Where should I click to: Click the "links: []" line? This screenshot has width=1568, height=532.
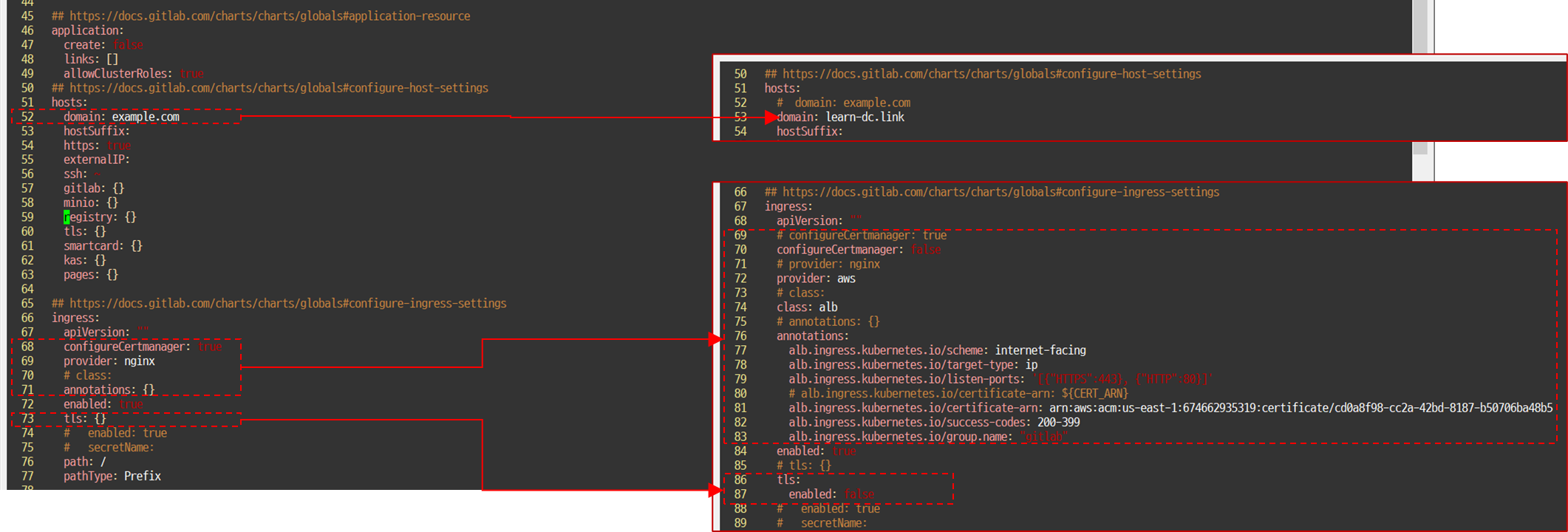point(91,59)
